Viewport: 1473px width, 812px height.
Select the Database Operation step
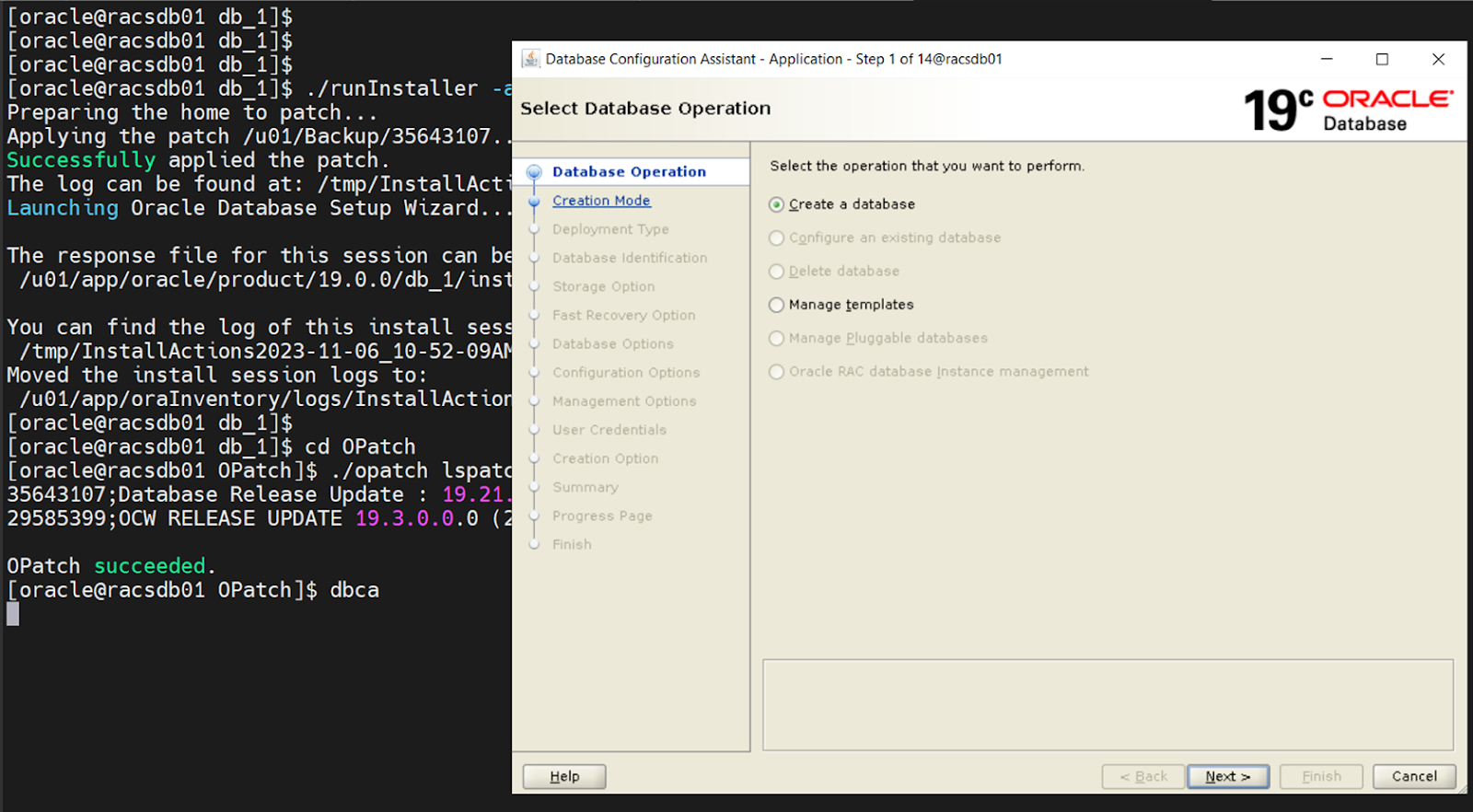tap(629, 171)
